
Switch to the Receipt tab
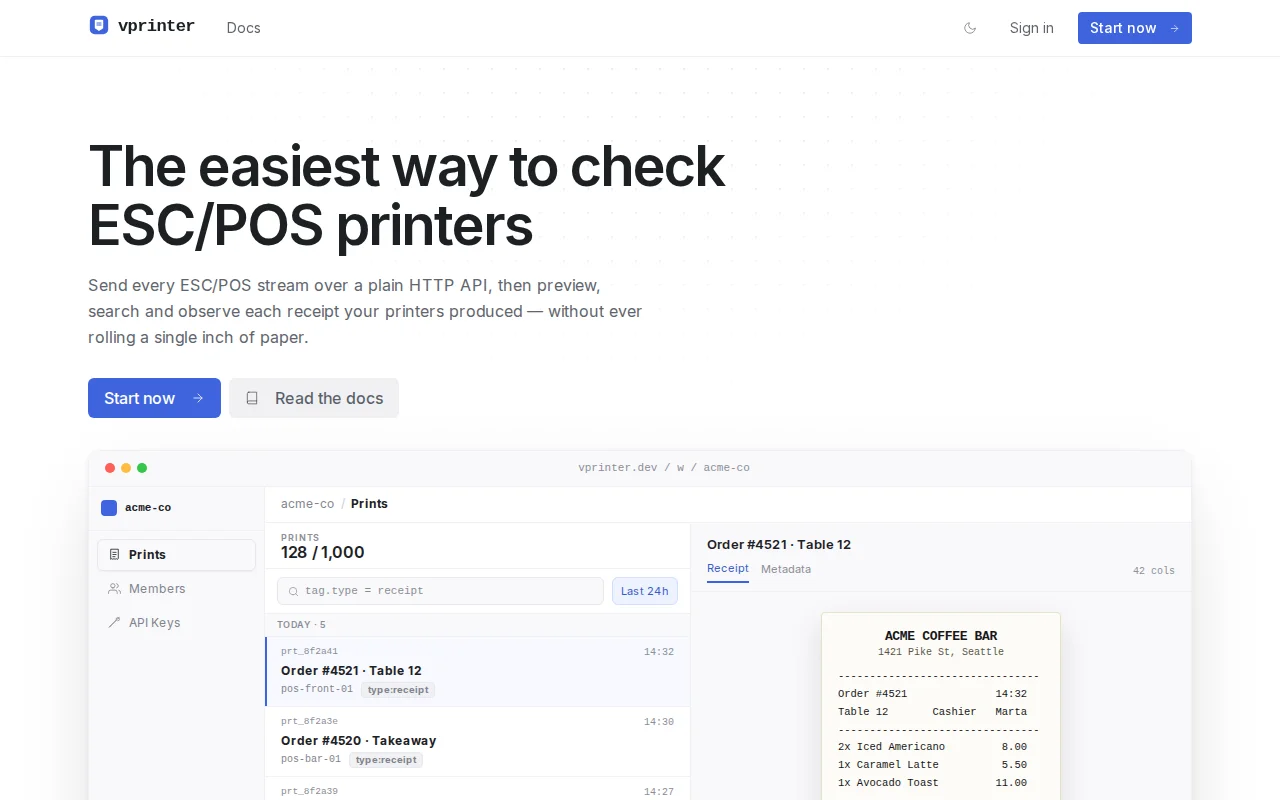point(728,569)
